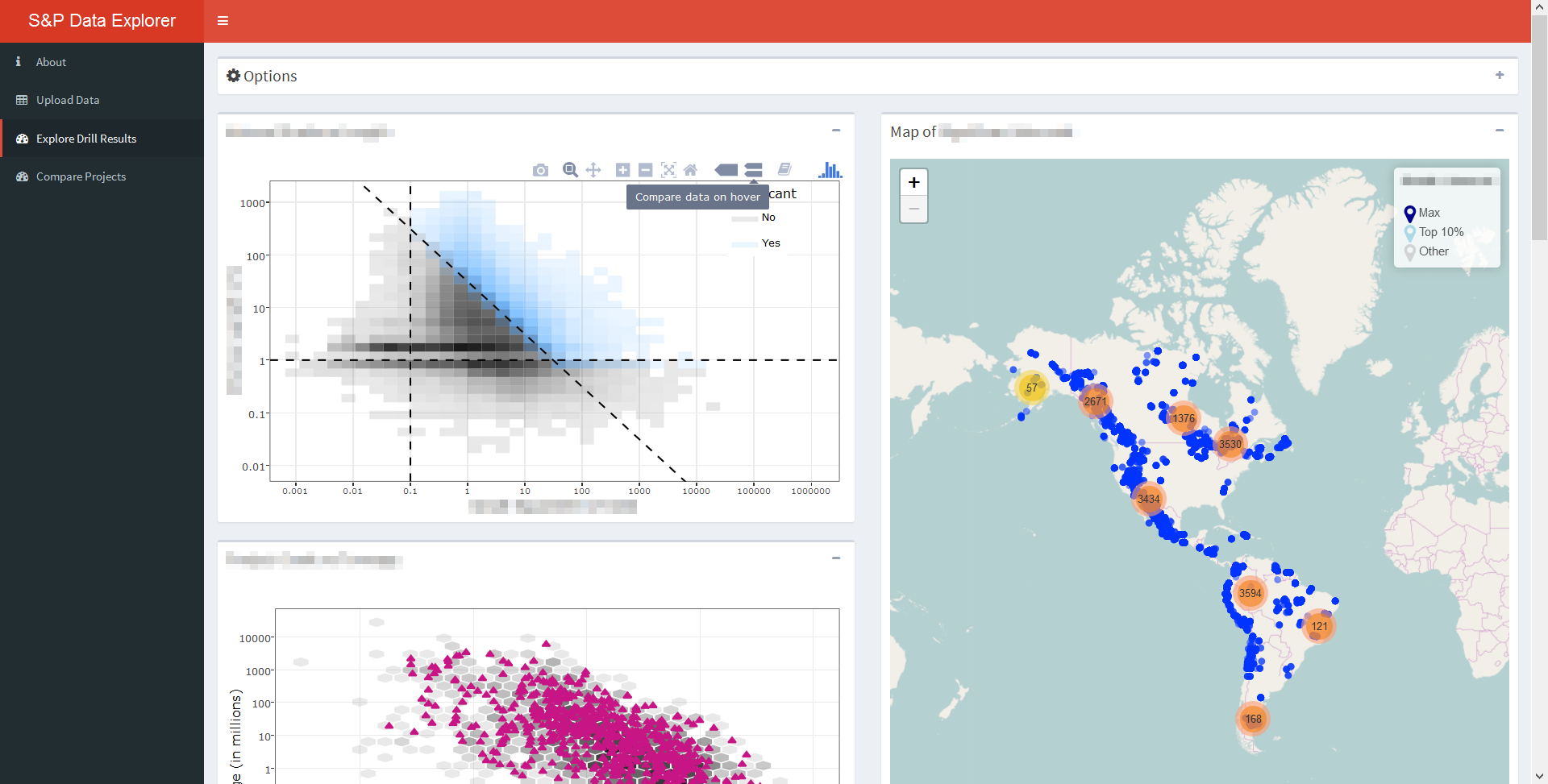Autoscale the plot axes
1548x784 pixels.
click(668, 170)
